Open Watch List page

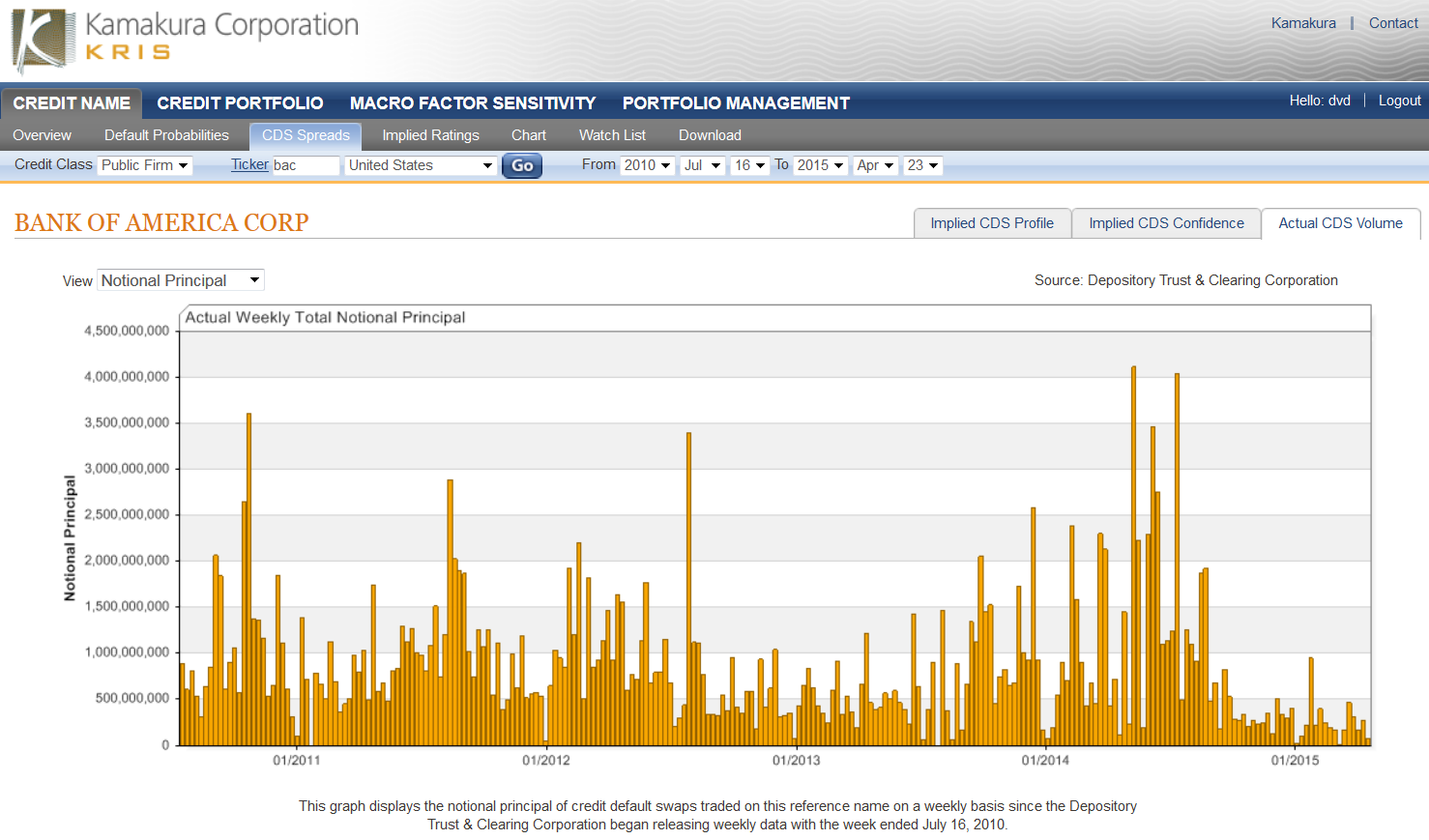point(612,135)
